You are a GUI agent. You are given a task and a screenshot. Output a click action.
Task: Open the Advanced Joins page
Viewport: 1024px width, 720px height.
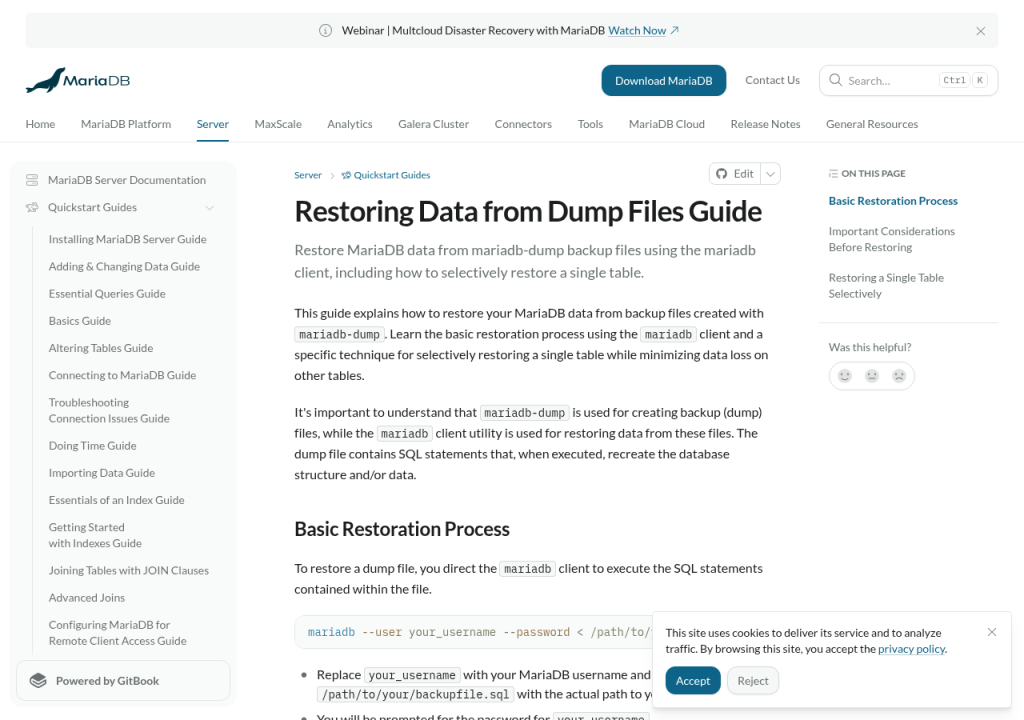tap(87, 598)
